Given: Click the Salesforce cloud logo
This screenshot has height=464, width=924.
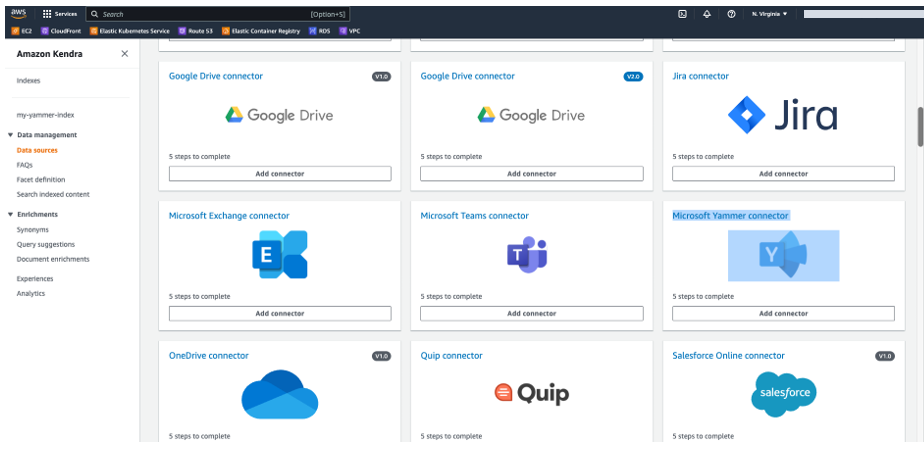Looking at the screenshot, I should [784, 394].
